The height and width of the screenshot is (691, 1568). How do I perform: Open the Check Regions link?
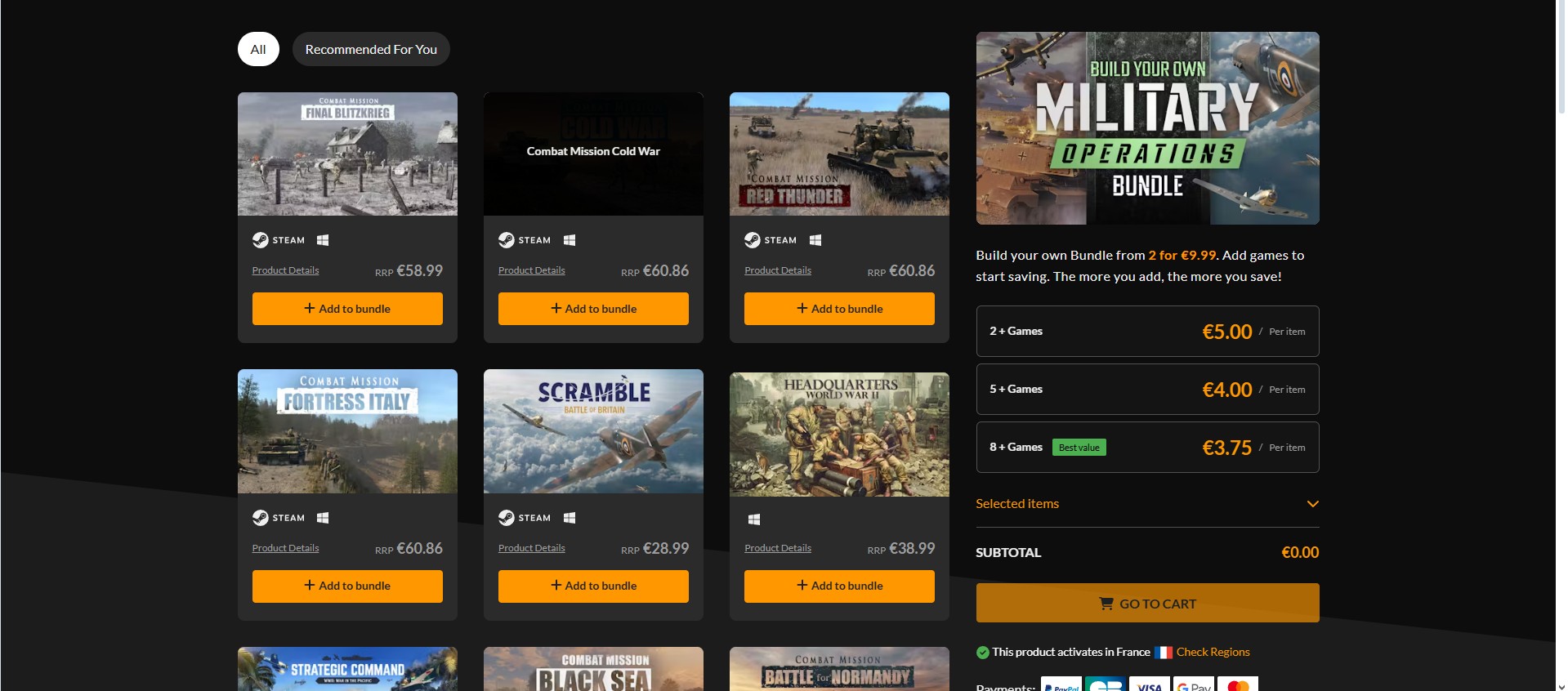(x=1213, y=652)
